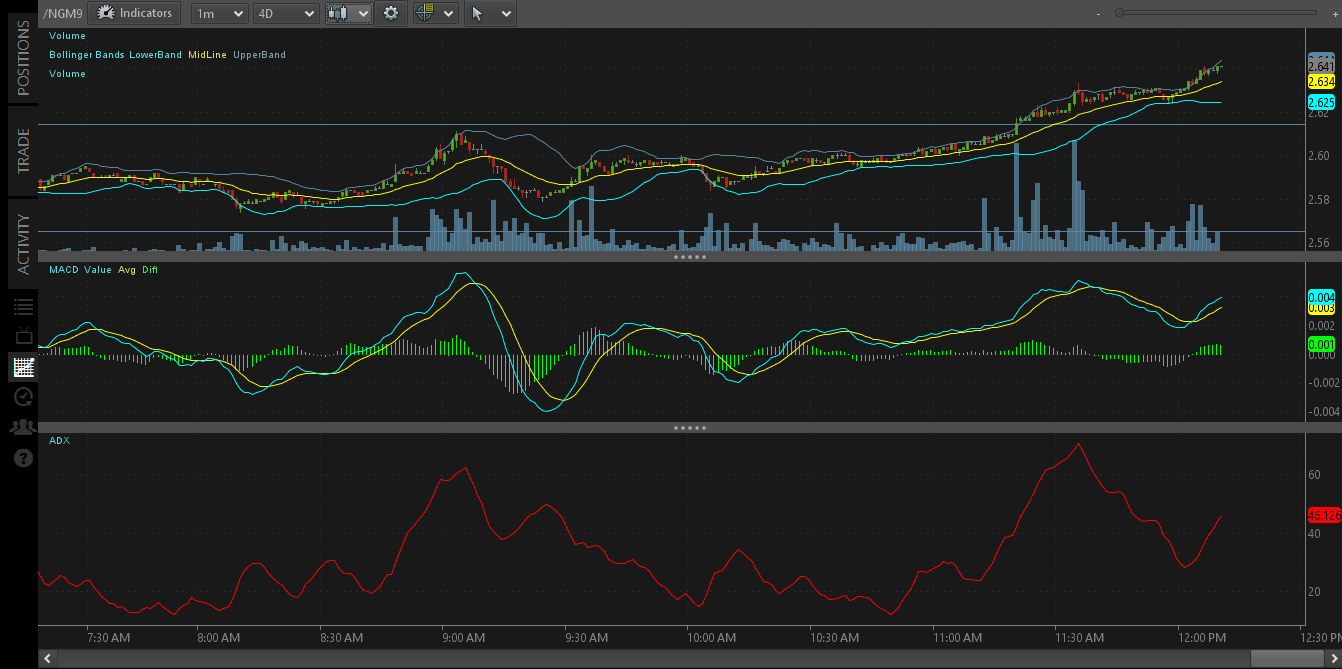This screenshot has width=1342, height=669.
Task: Open chart settings gear icon
Action: coord(391,13)
